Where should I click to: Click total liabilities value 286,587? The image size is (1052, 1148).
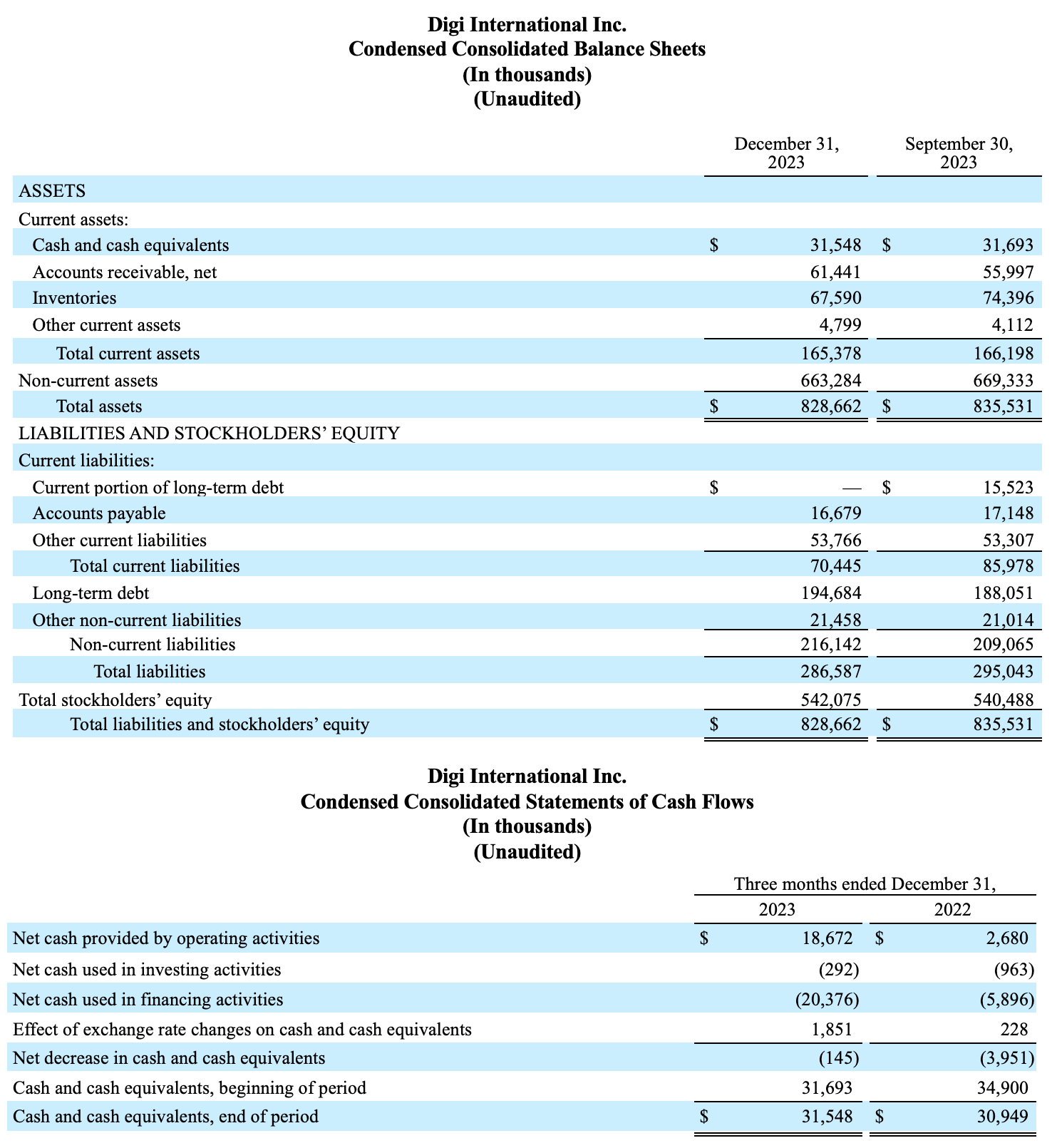[831, 672]
